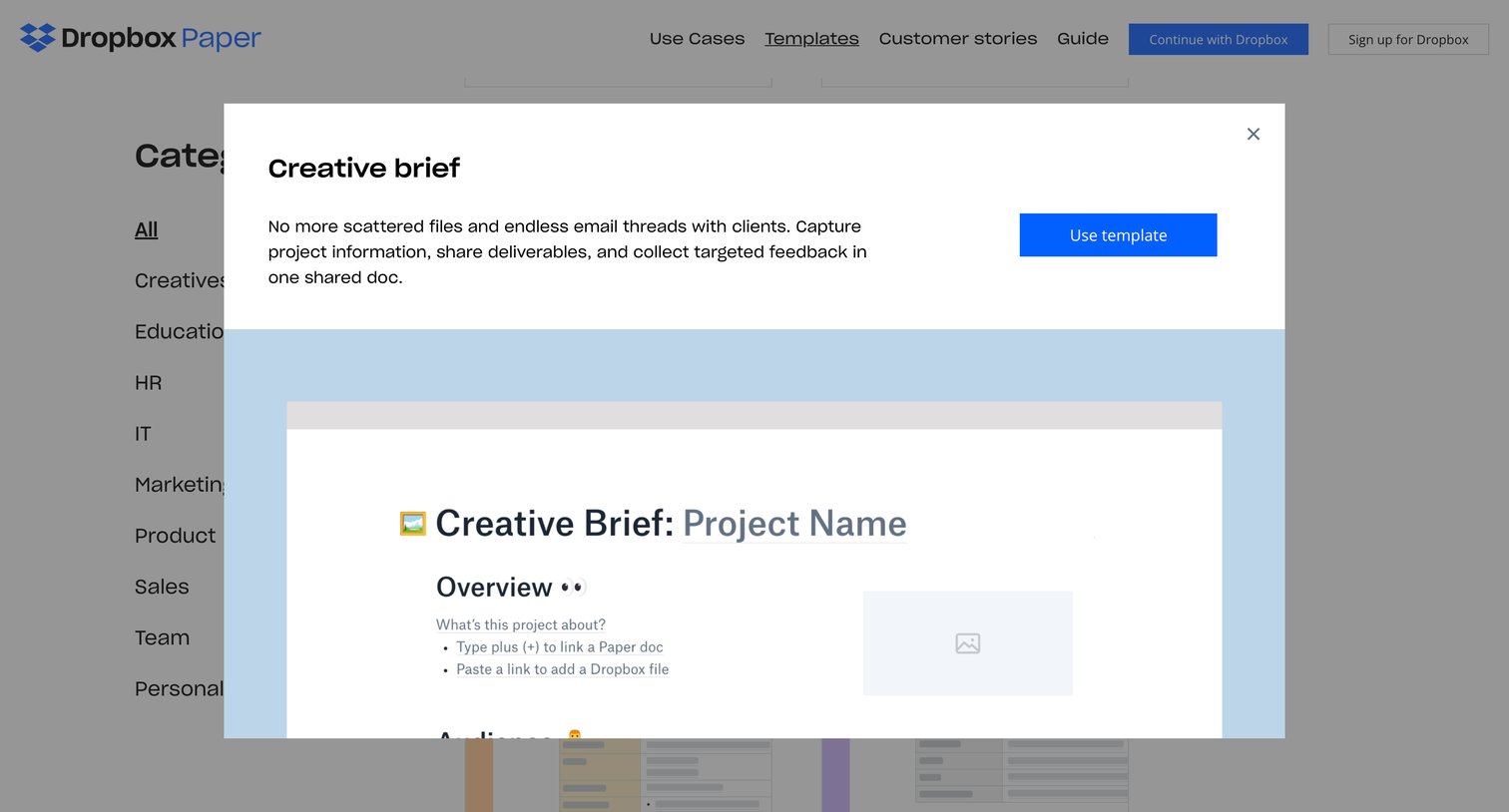Click the "No more scattered files" description paragraph
The height and width of the screenshot is (812, 1509).
pos(567,252)
